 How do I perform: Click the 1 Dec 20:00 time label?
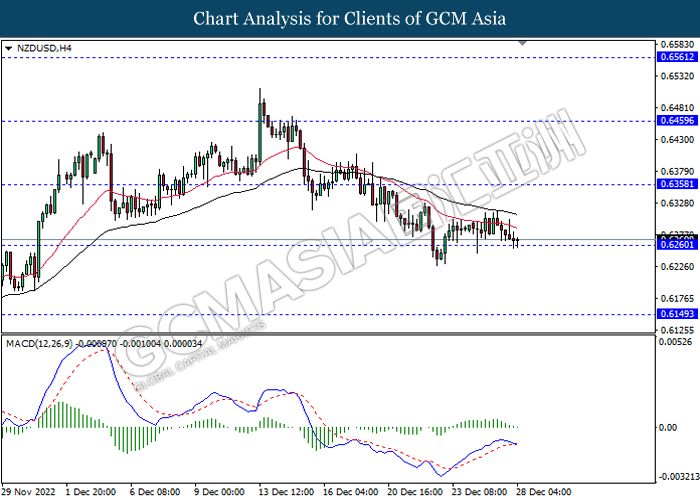(91, 492)
